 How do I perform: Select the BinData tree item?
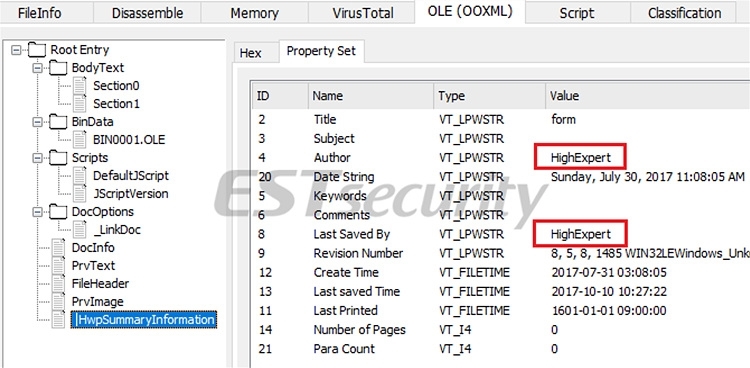tap(92, 122)
